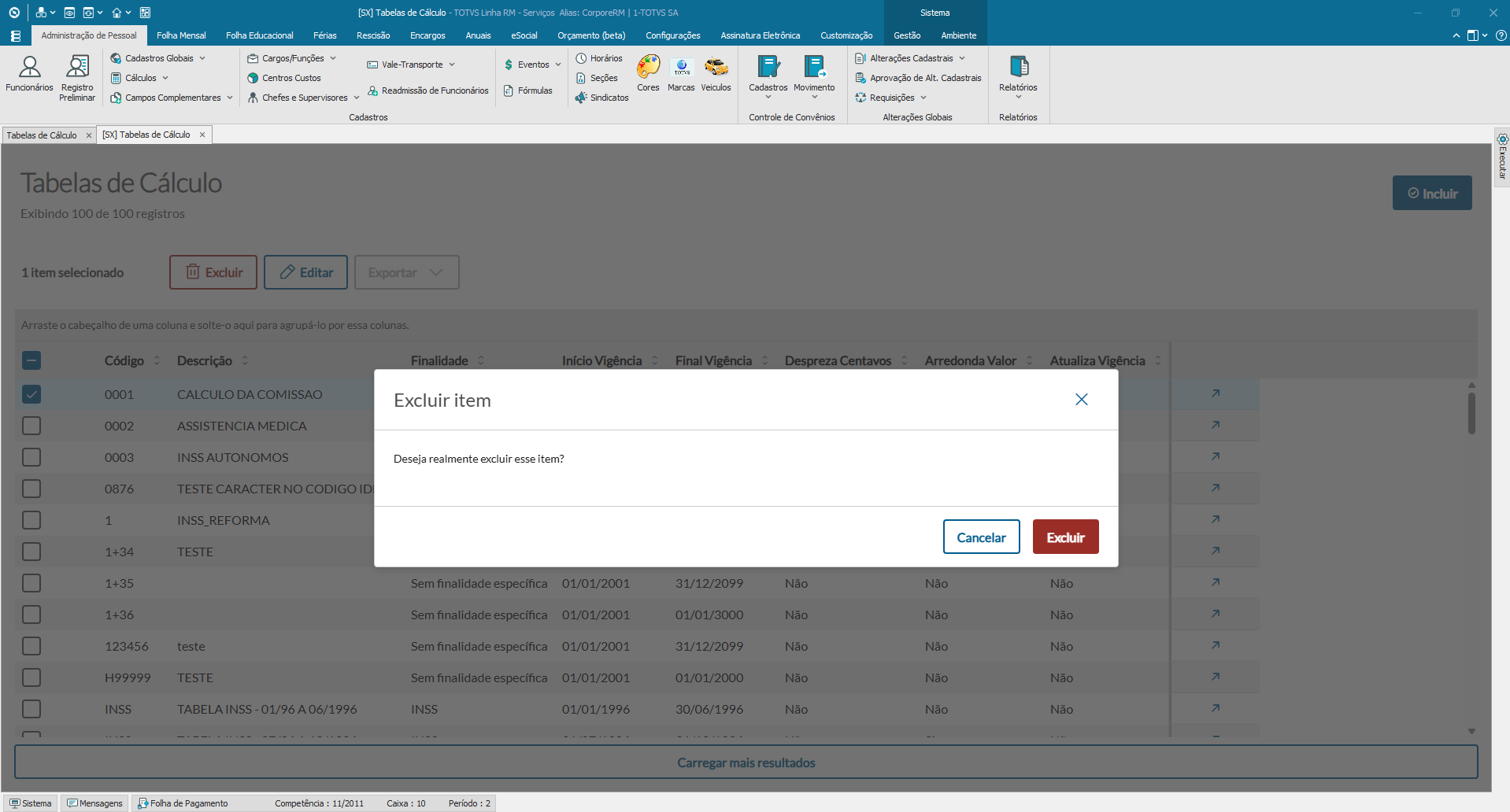This screenshot has height=812, width=1510.
Task: Switch to the Férias ribbon tab
Action: (x=324, y=35)
